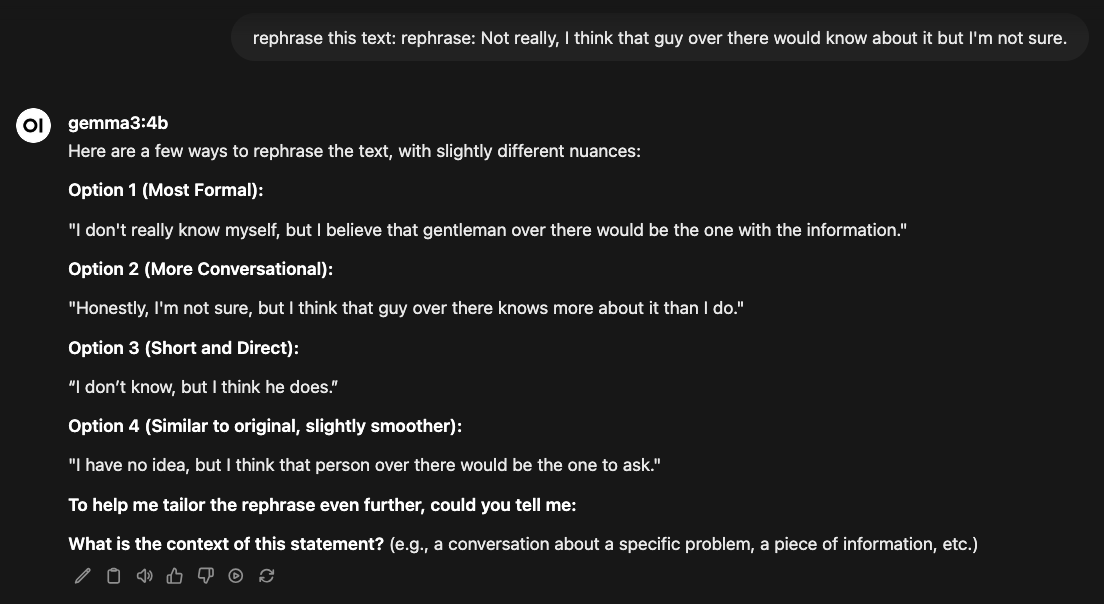Viewport: 1104px width, 604px height.
Task: Click the 'To help me tailor' bold line
Action: (x=321, y=504)
